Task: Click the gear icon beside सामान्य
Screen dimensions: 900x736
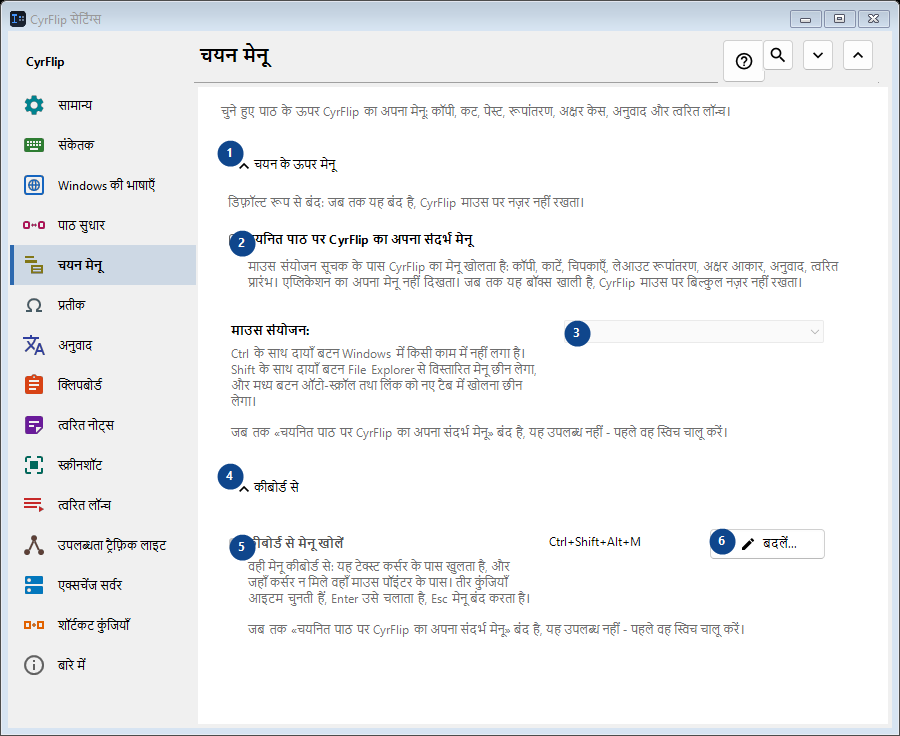Action: (34, 105)
